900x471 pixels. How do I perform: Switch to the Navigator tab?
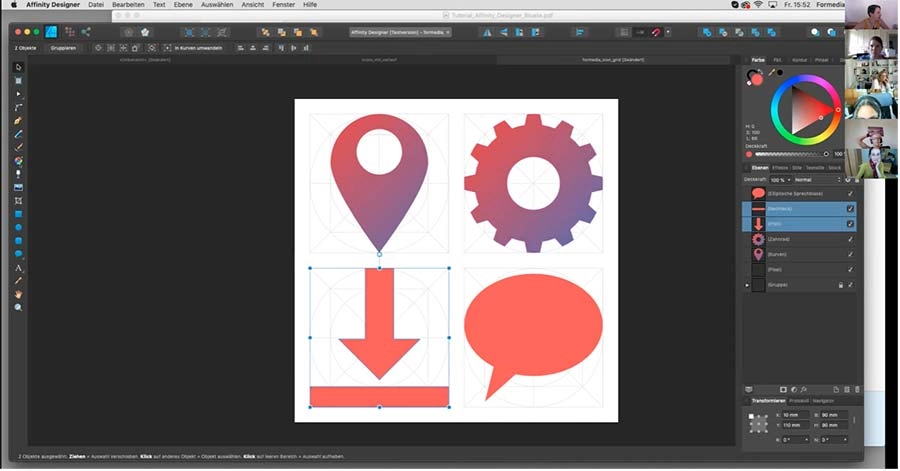tap(823, 400)
